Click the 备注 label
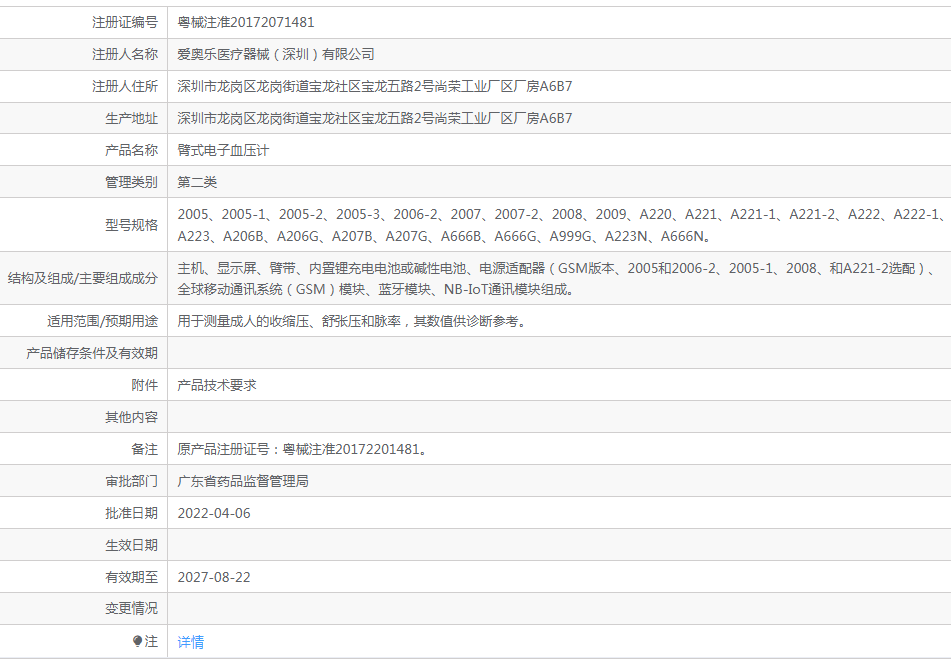Viewport: 951px width, 670px height. pyautogui.click(x=144, y=449)
